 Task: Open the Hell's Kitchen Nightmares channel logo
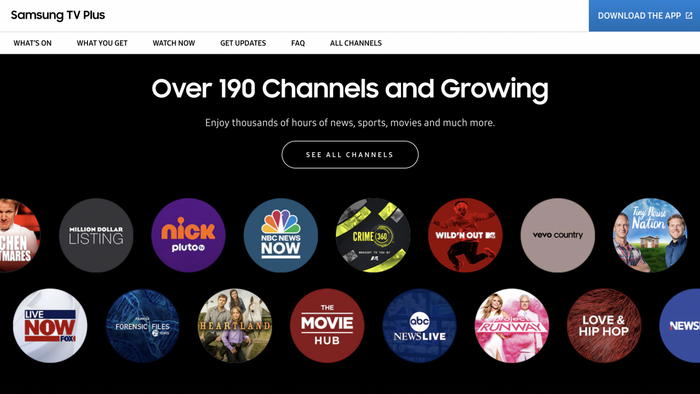point(20,235)
